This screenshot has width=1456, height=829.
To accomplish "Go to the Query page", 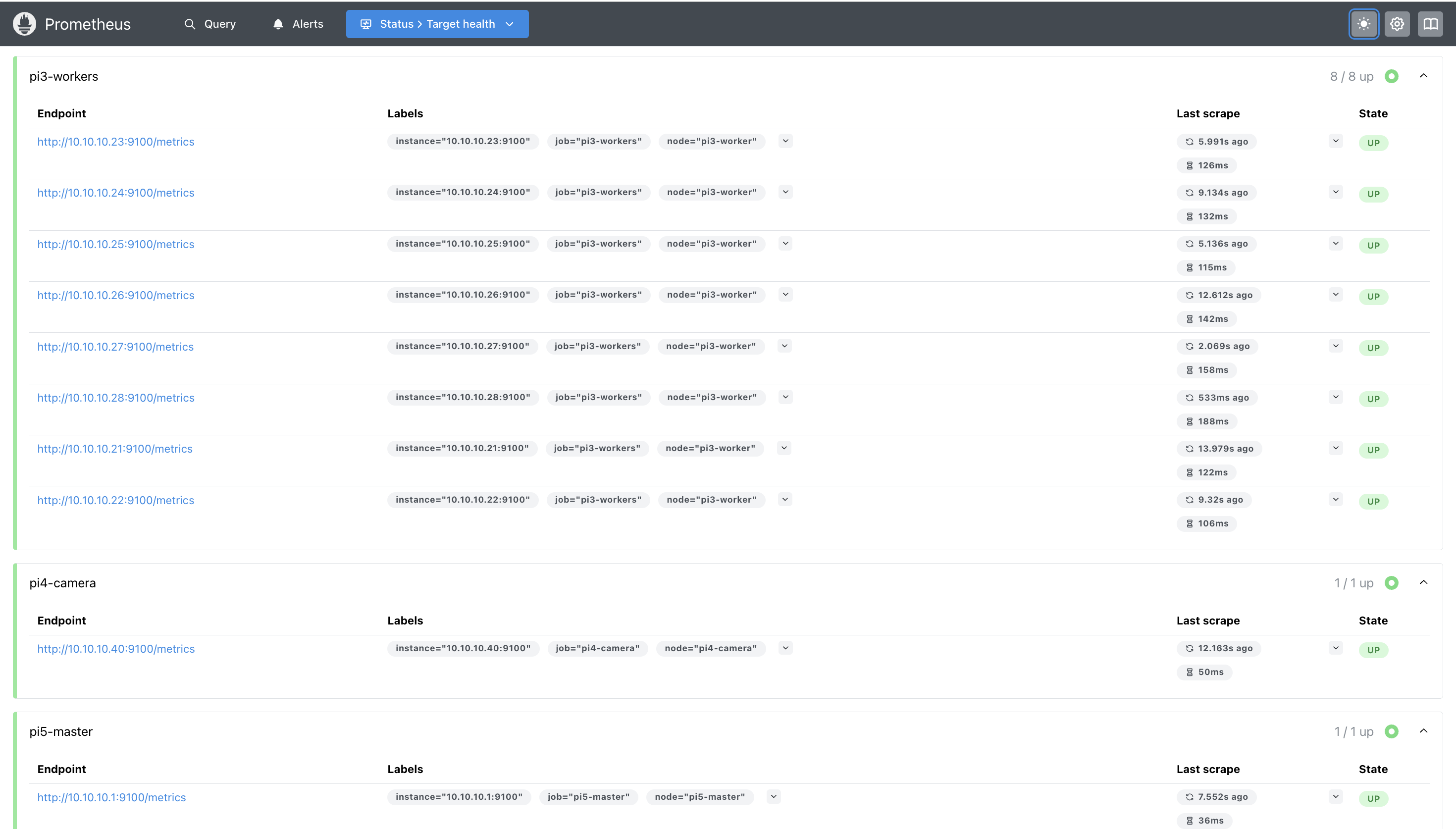I will 210,24.
